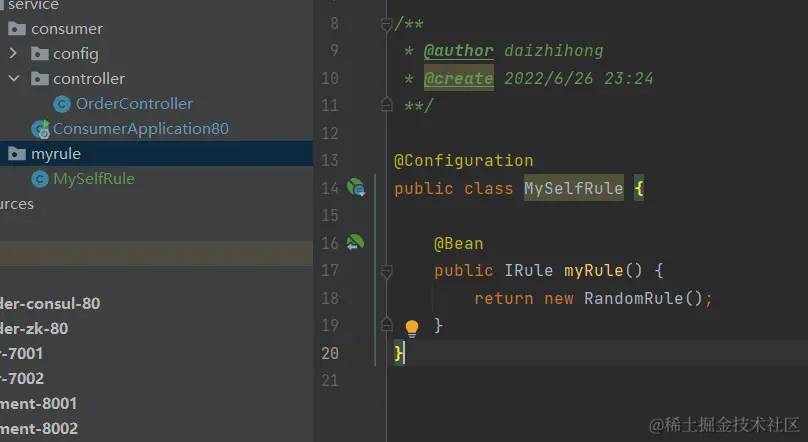Toggle fold at the Javadoc comment end
Screen dimensions: 808x442
(x=386, y=104)
